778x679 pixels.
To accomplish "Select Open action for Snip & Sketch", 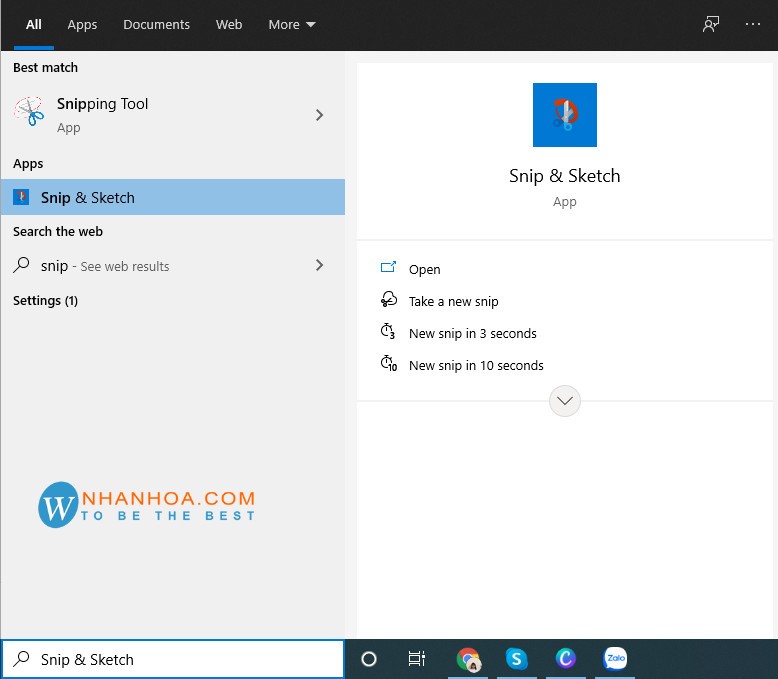I will pos(424,269).
